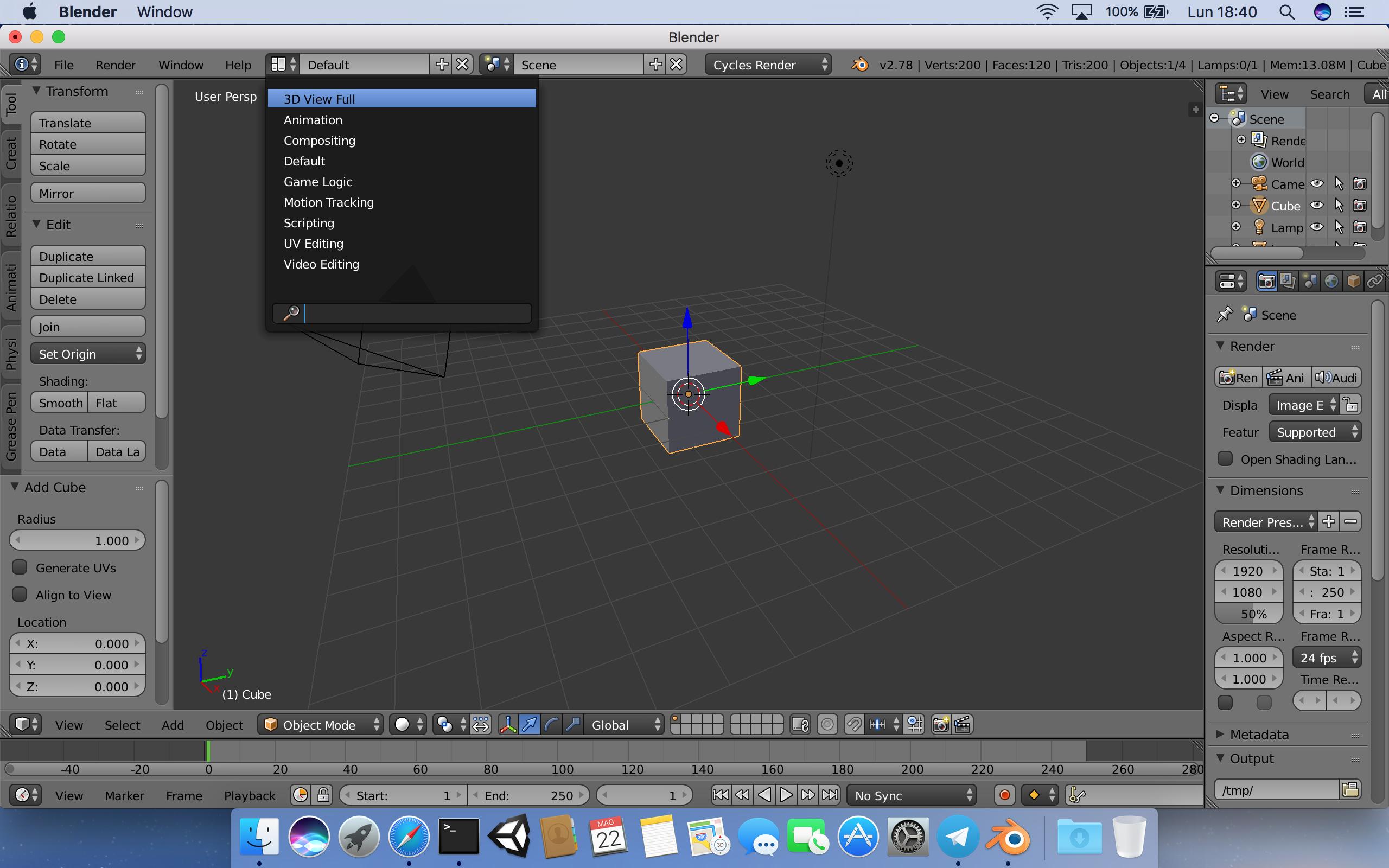1389x868 pixels.
Task: Click the 3D View editor type icon
Action: pyautogui.click(x=26, y=724)
